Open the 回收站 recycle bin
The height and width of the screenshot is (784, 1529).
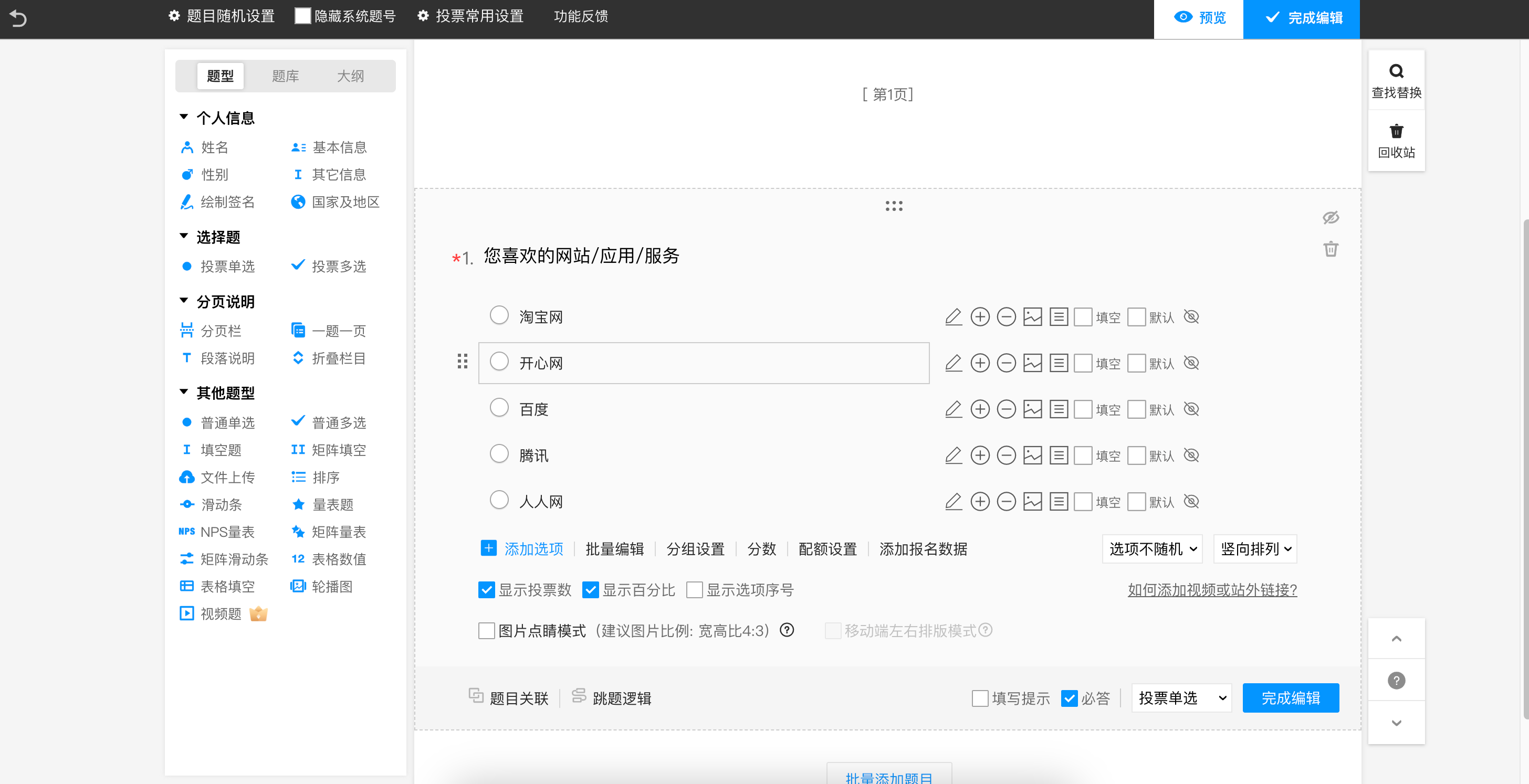(1396, 141)
